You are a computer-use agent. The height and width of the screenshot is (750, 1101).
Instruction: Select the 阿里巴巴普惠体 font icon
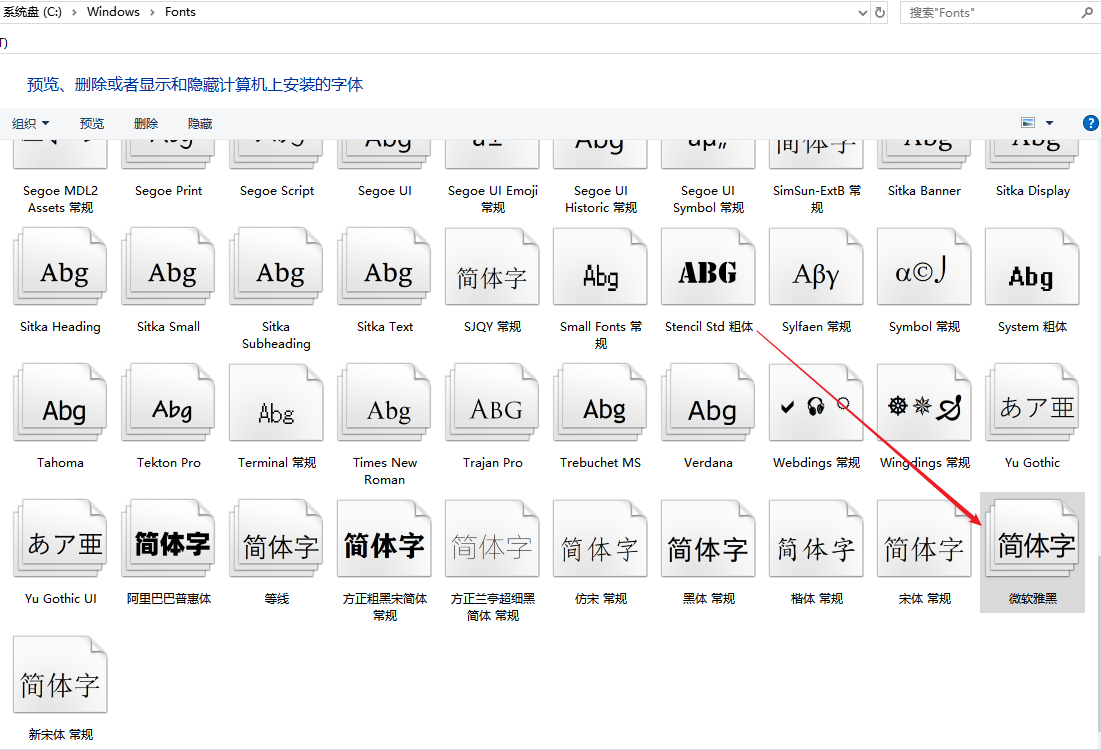[x=169, y=539]
